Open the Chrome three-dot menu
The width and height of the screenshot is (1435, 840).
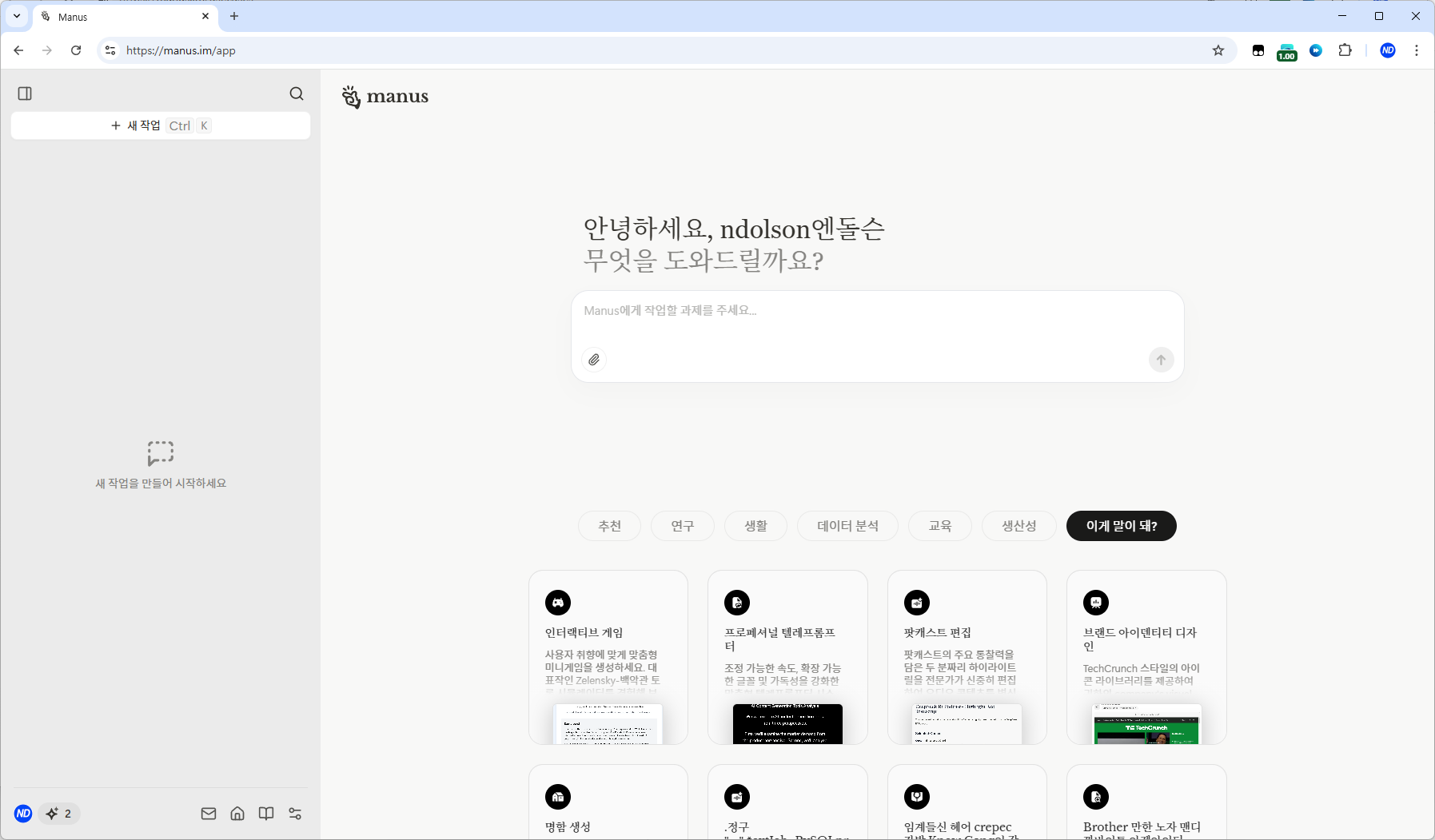coord(1417,50)
